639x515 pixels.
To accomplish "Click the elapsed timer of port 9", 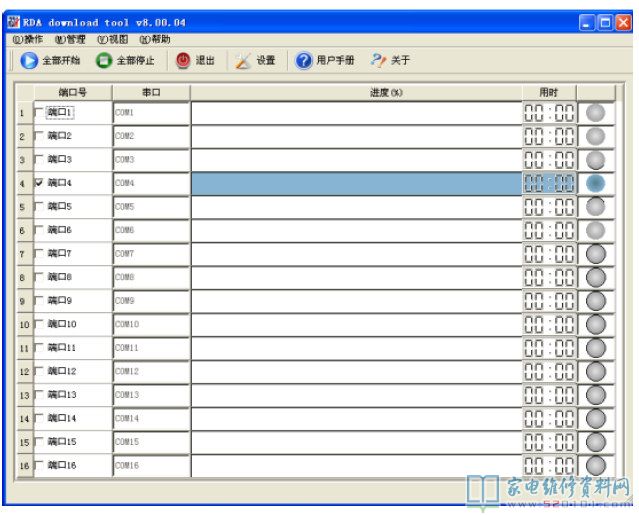I will pos(549,301).
